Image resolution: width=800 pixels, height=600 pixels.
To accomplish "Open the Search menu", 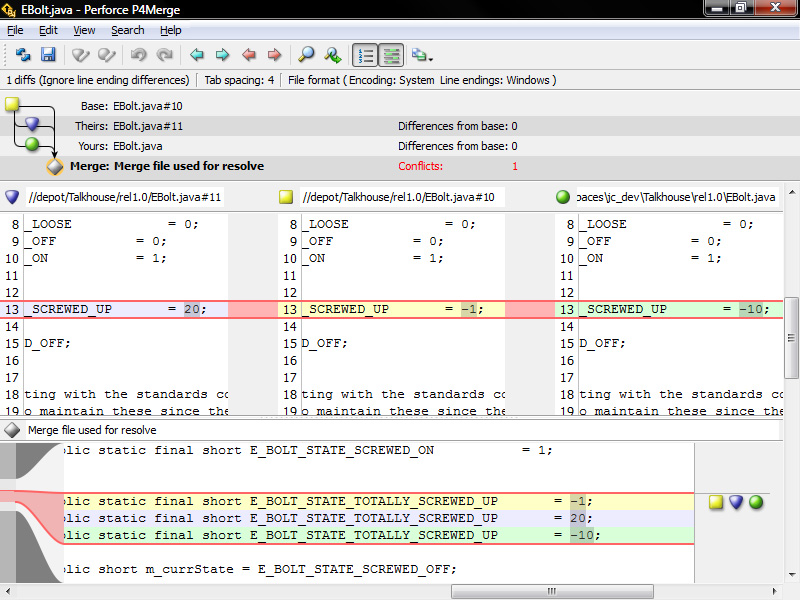I will pos(127,30).
